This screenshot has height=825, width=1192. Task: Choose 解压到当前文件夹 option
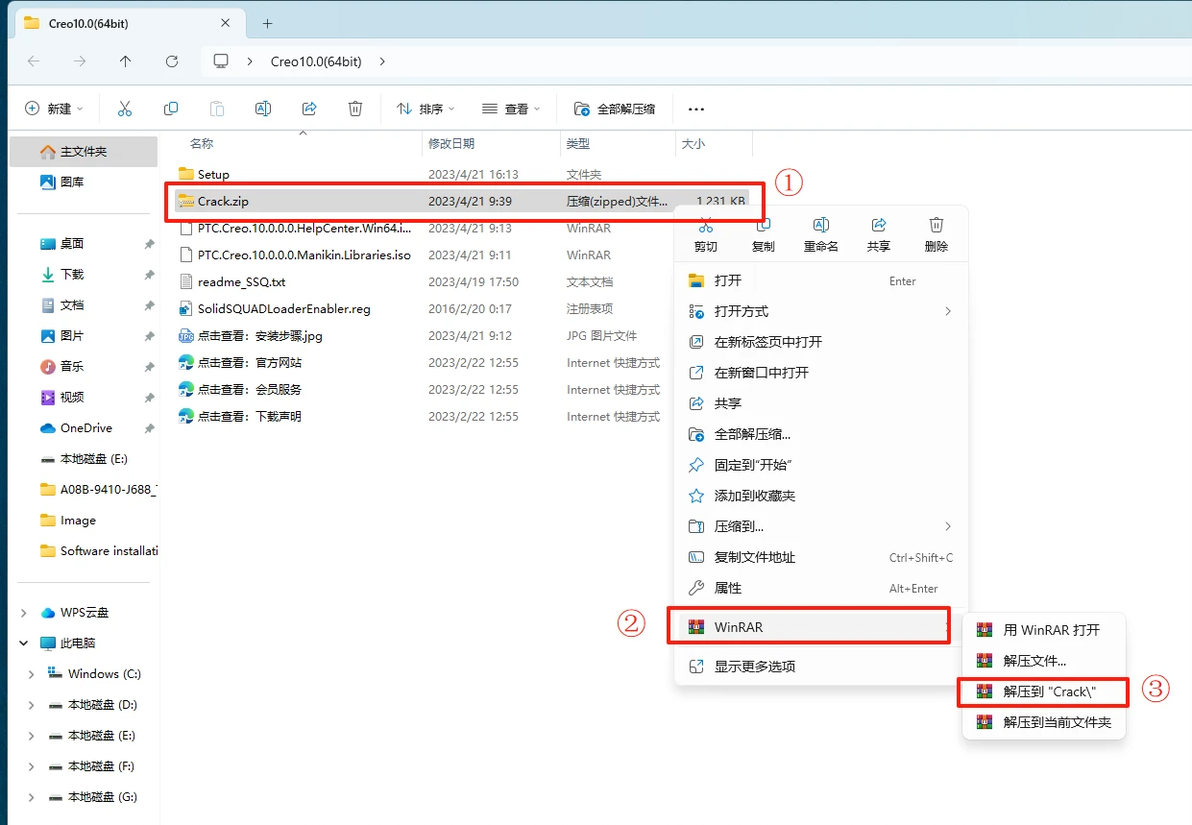(x=1043, y=722)
